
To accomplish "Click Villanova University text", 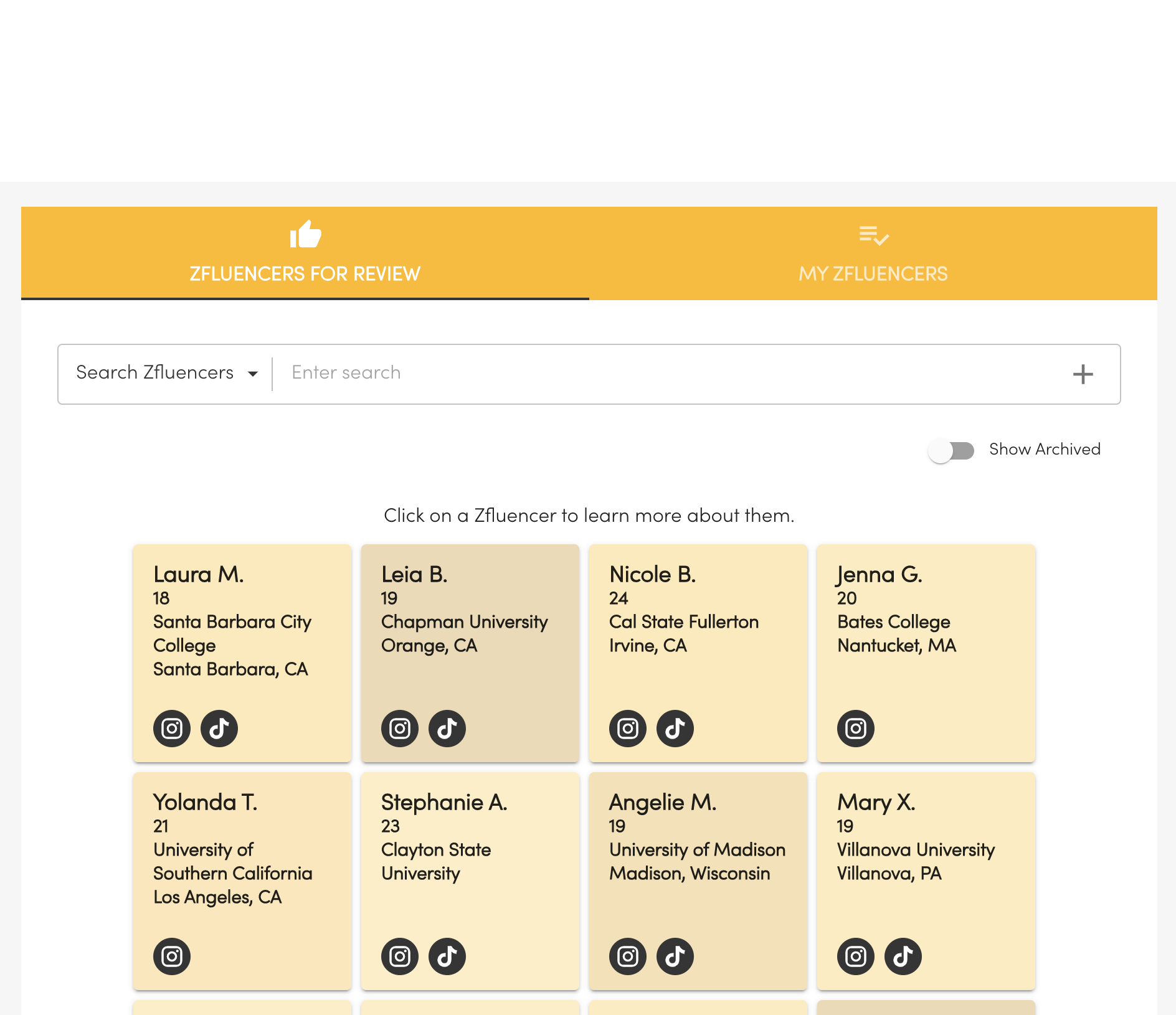I will pos(916,850).
